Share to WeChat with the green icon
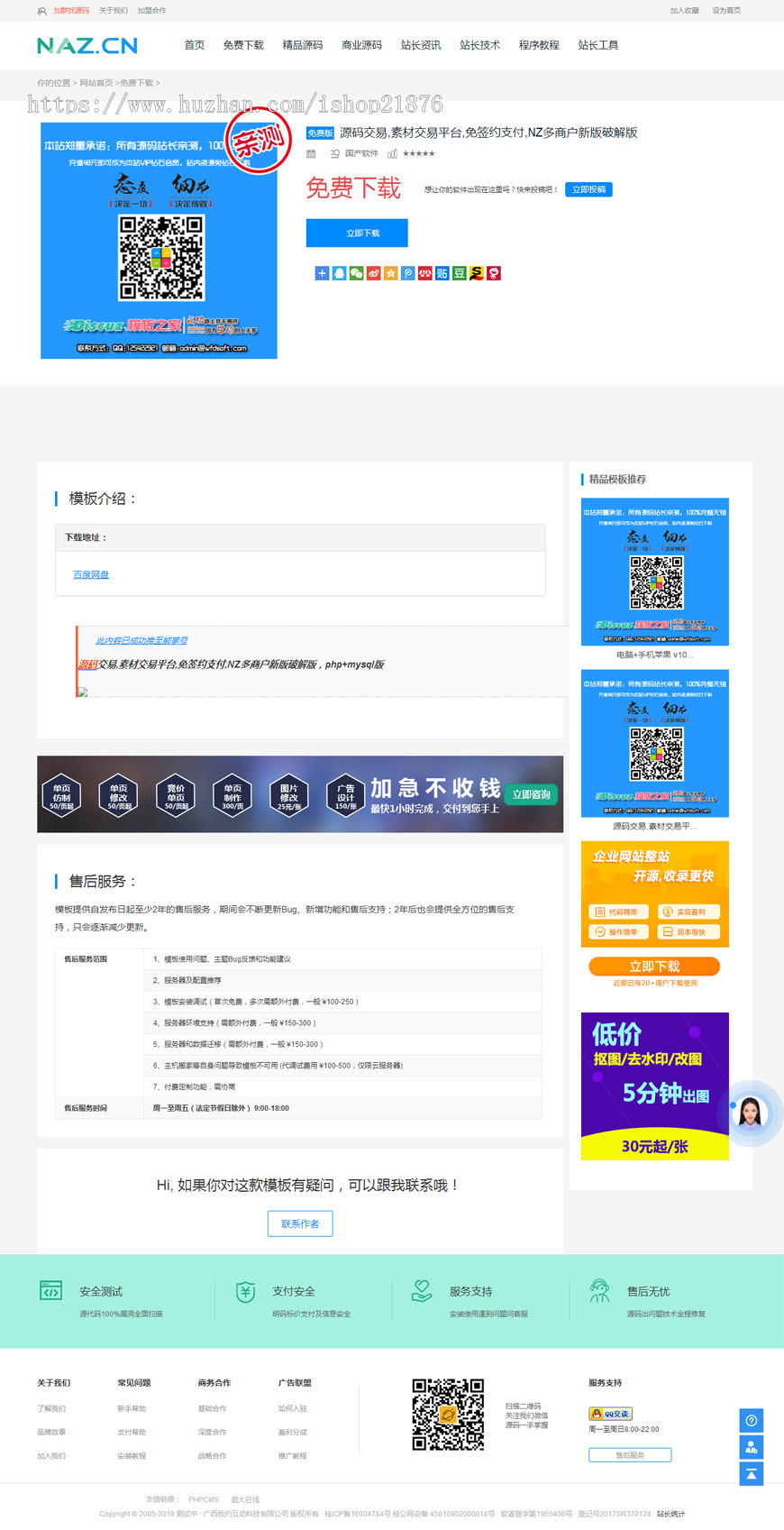 (356, 273)
